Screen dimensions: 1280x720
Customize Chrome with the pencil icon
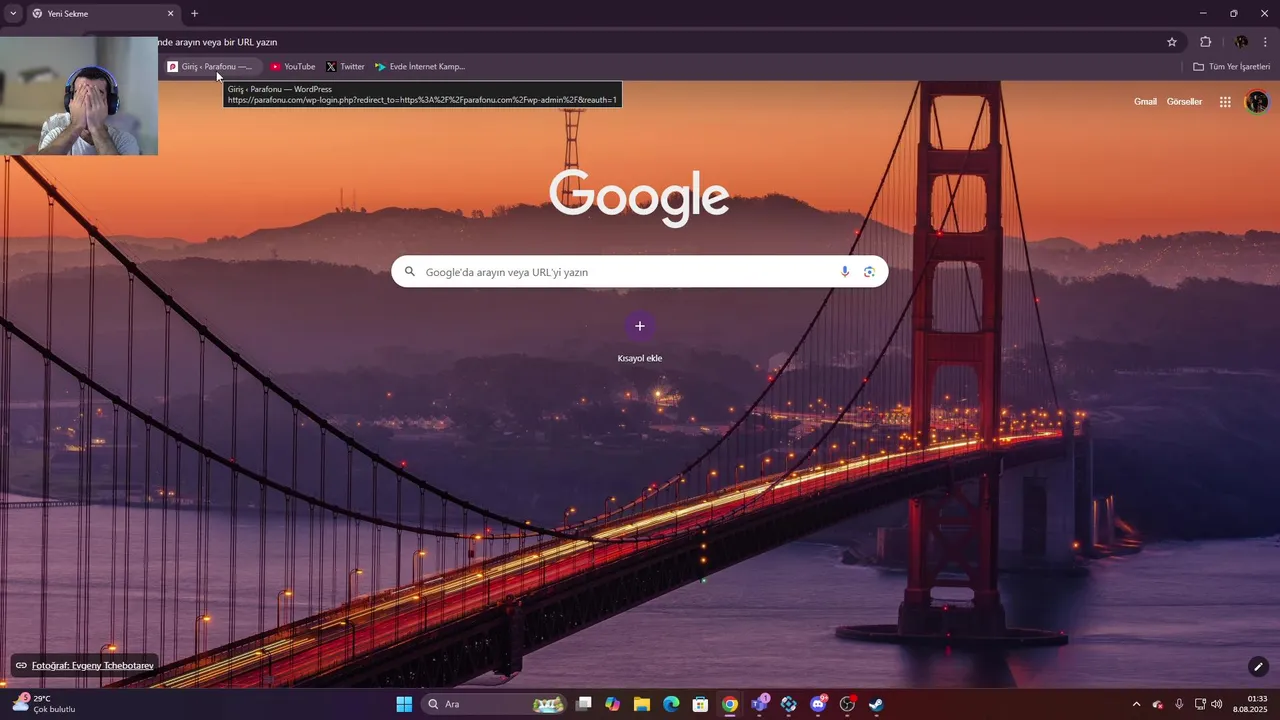click(1258, 667)
